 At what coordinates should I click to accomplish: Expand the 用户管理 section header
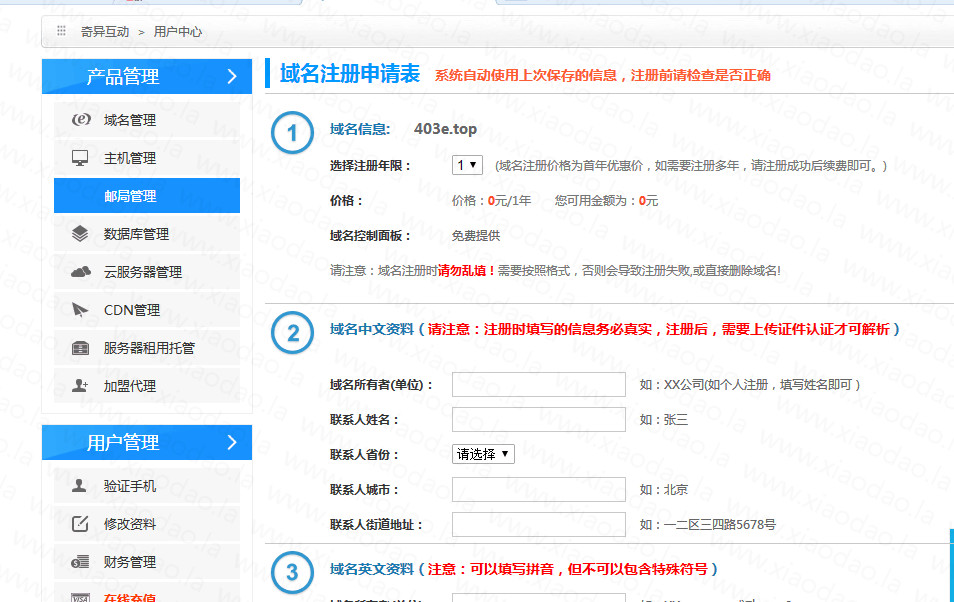[x=147, y=442]
